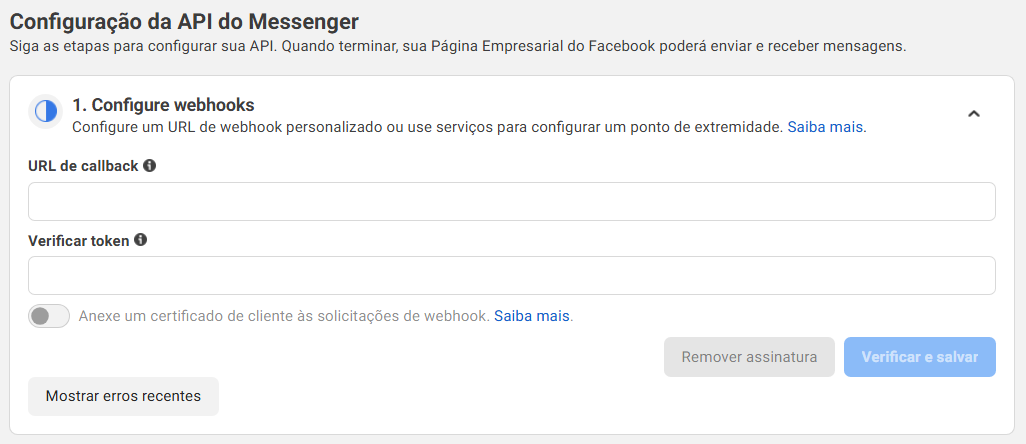Click the Configure um URL description text
The width and height of the screenshot is (1026, 444).
(x=427, y=128)
